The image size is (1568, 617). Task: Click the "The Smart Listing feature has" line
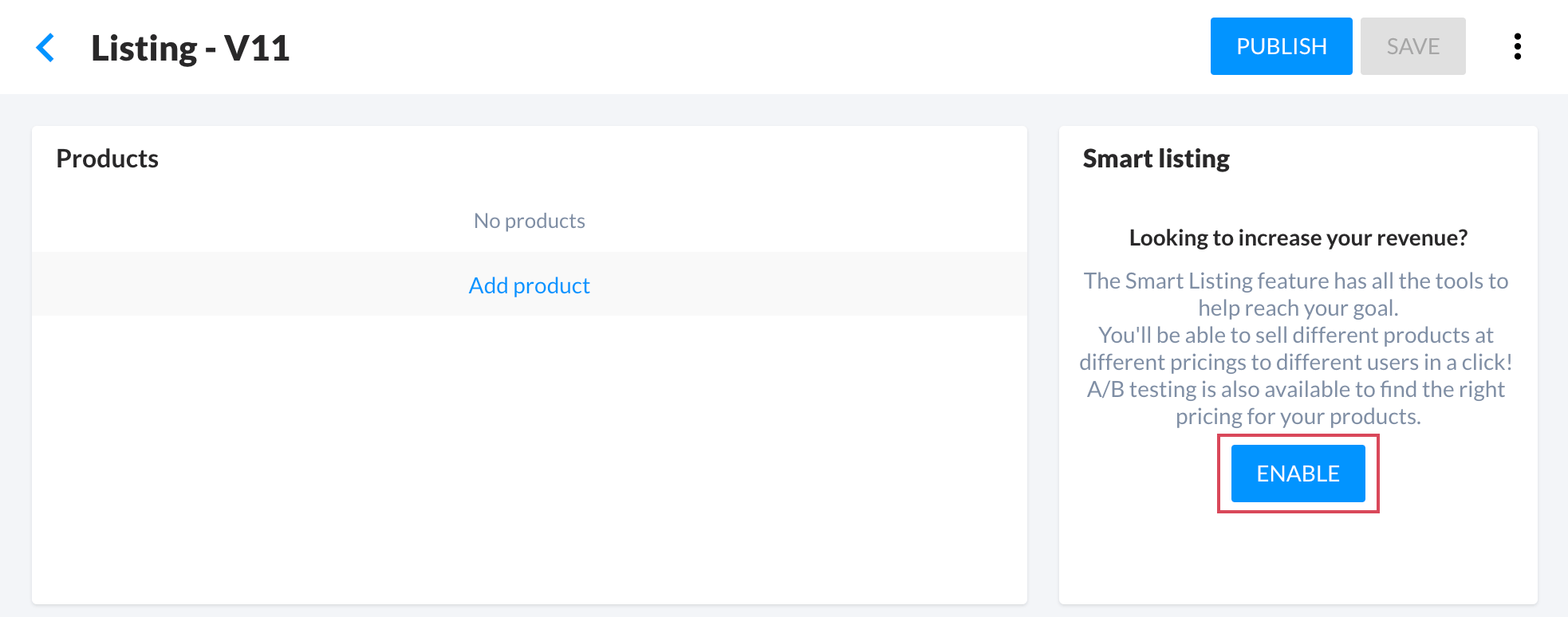click(1295, 281)
